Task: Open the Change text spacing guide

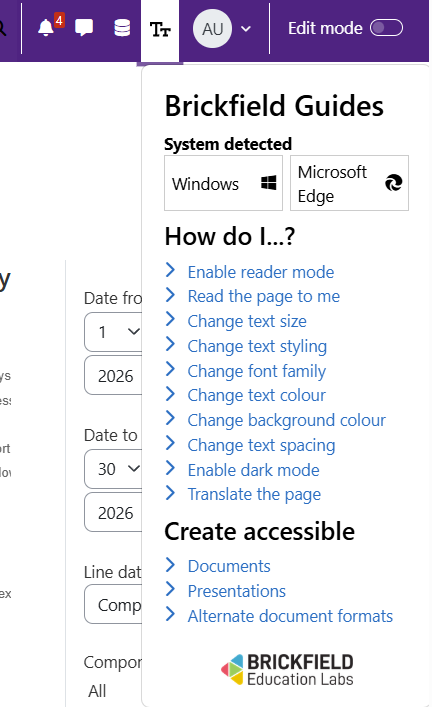Action: click(x=262, y=445)
